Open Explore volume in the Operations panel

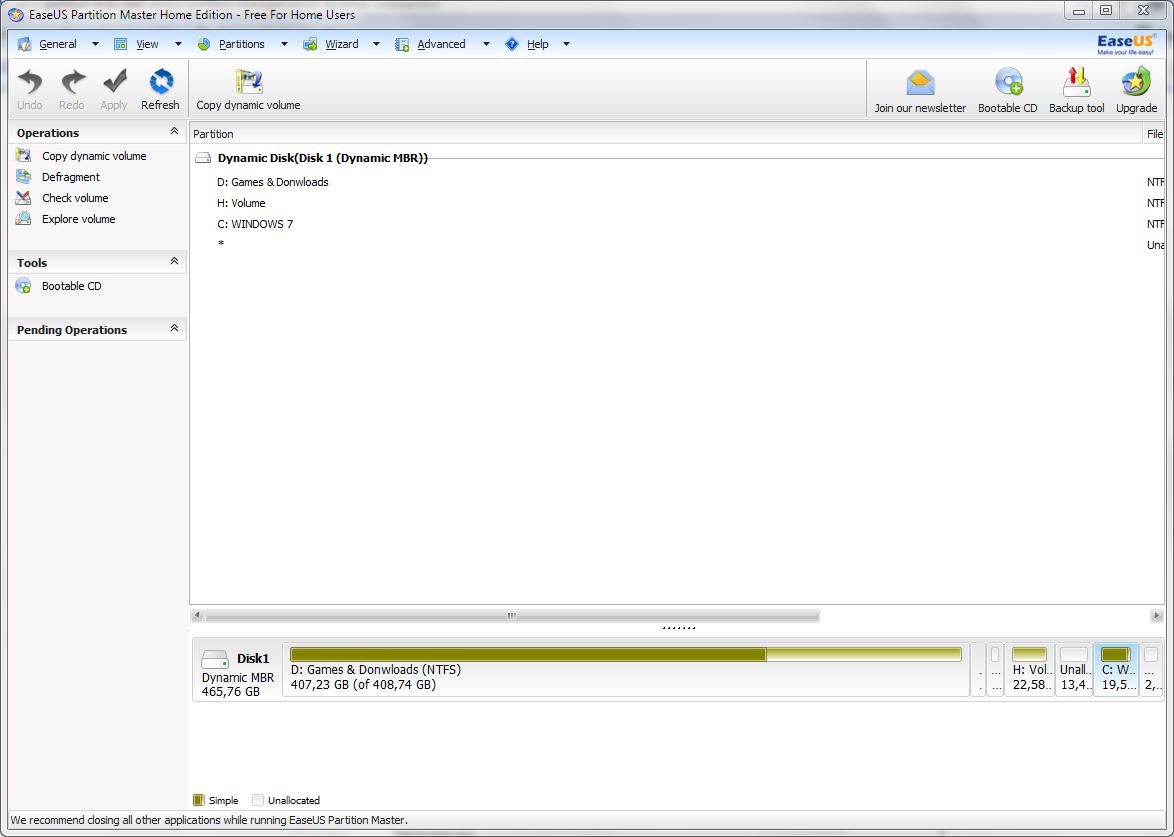tap(79, 219)
